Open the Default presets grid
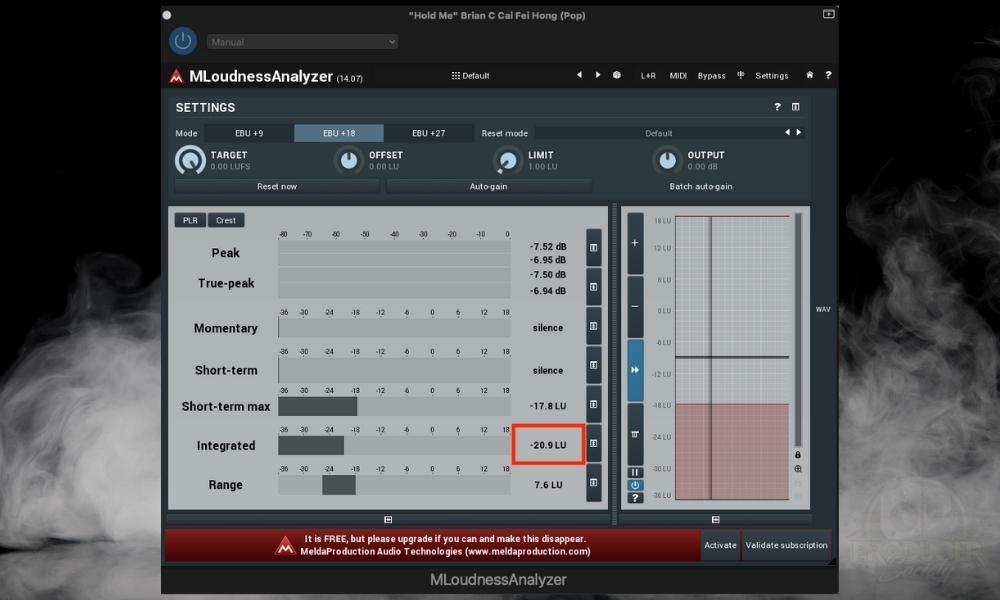 tap(471, 76)
